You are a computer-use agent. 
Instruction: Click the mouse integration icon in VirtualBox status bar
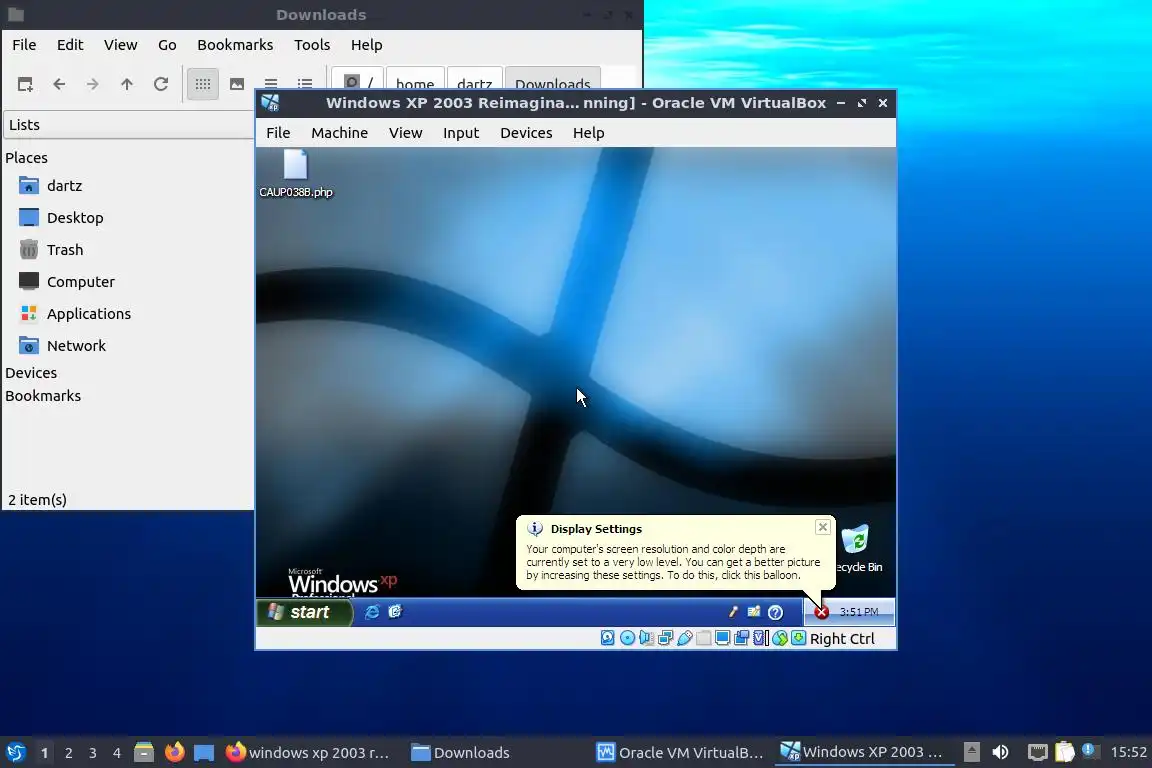(x=780, y=638)
